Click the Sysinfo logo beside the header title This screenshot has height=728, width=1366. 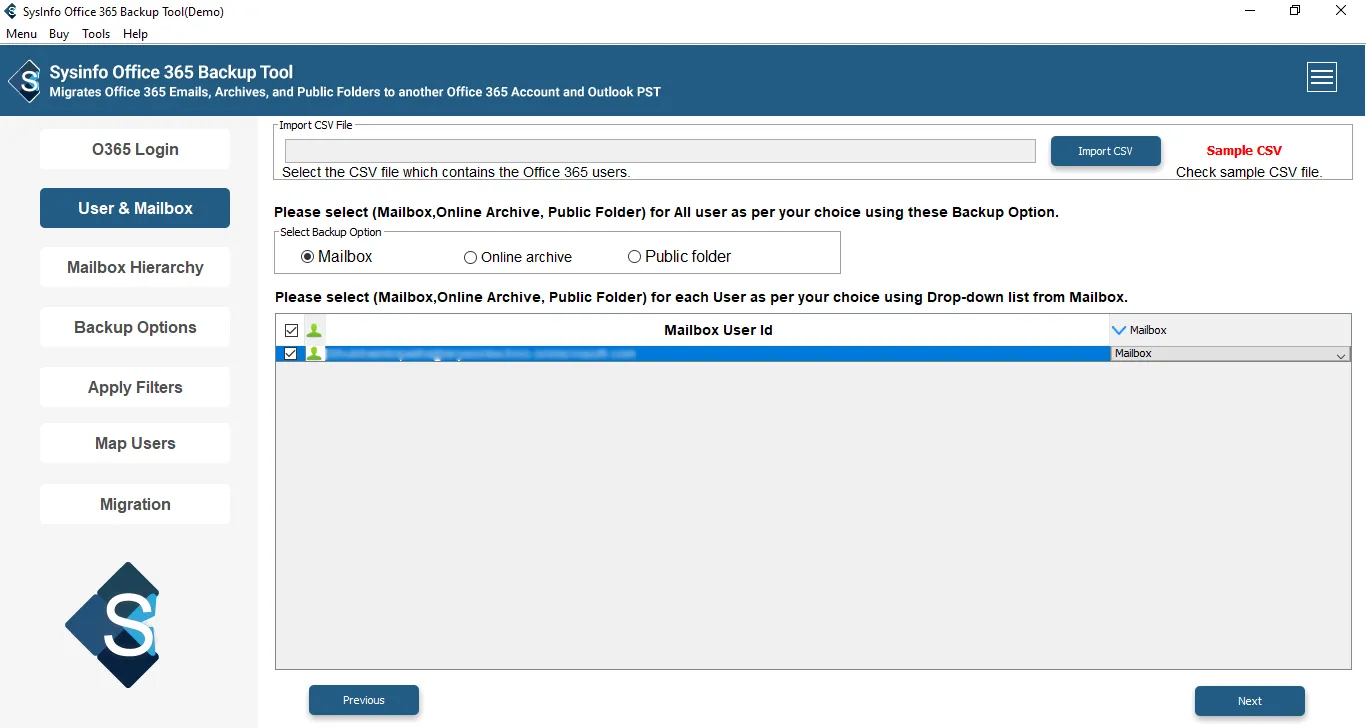pyautogui.click(x=25, y=81)
